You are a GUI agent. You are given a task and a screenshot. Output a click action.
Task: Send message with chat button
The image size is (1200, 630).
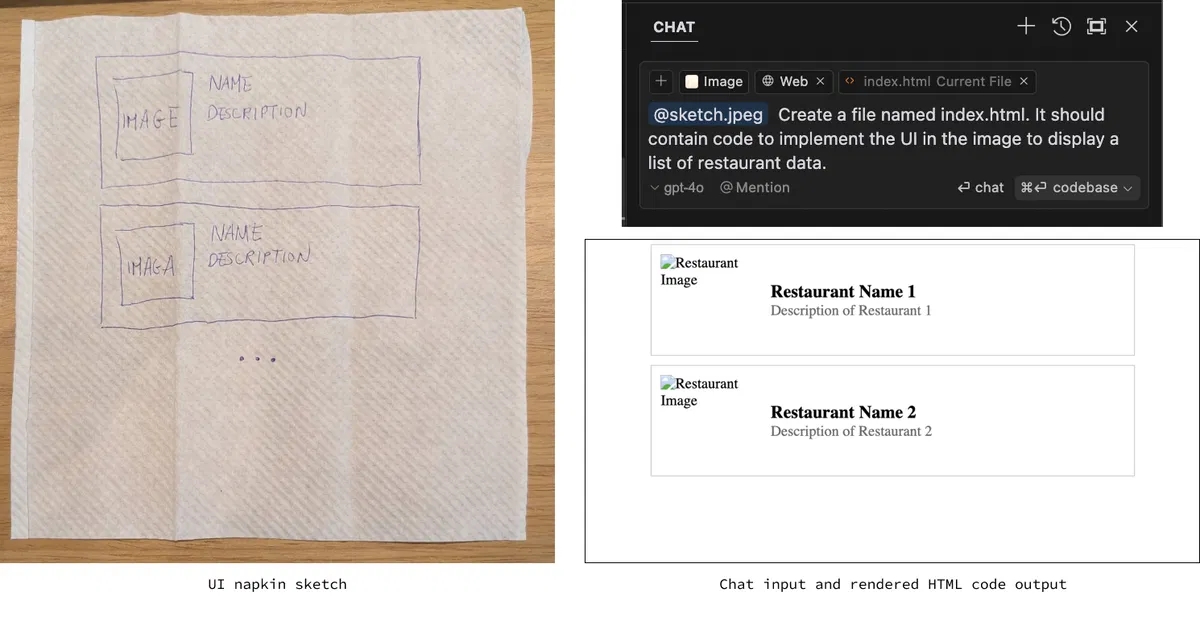980,187
